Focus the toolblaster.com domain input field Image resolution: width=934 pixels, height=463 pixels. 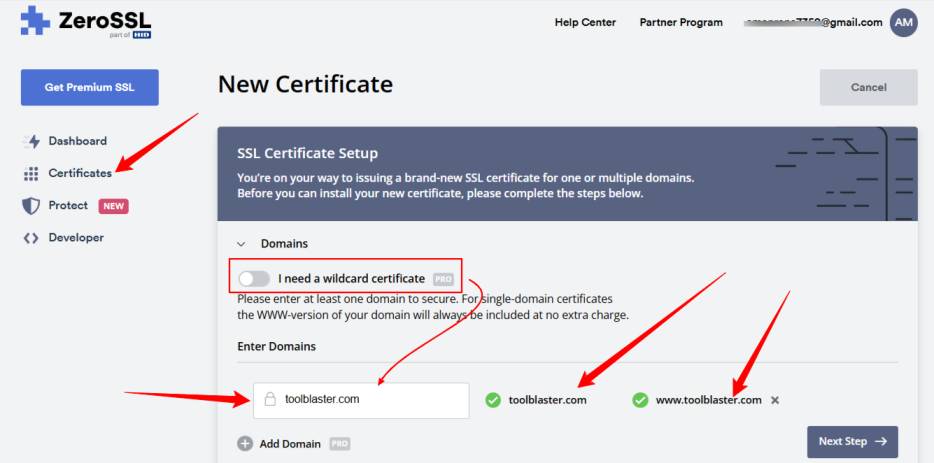(x=361, y=400)
